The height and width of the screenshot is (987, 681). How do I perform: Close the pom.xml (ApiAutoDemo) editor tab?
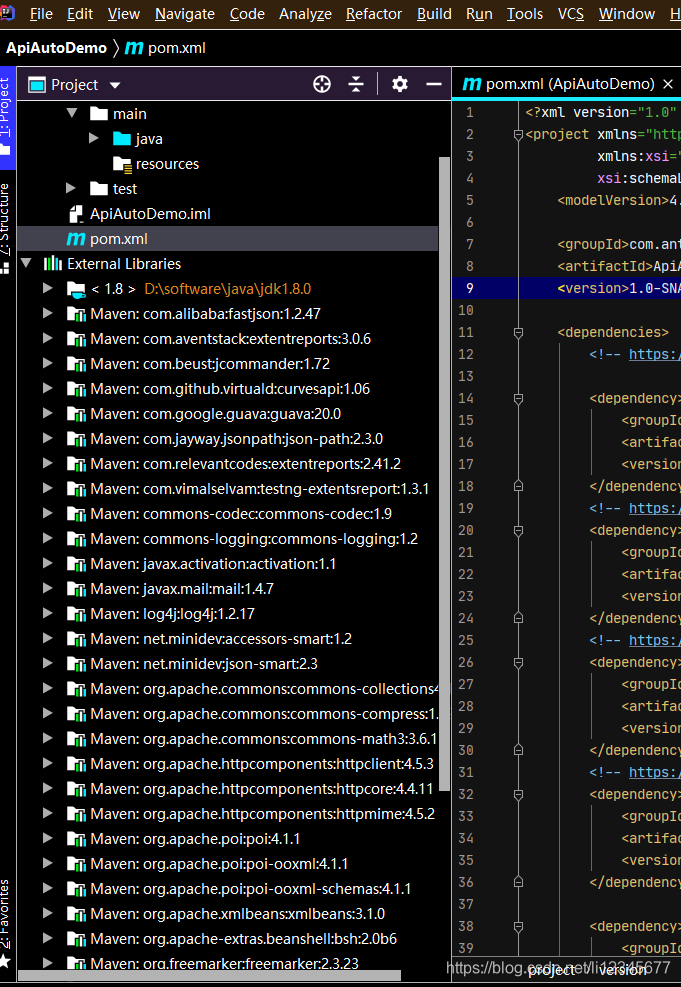668,84
